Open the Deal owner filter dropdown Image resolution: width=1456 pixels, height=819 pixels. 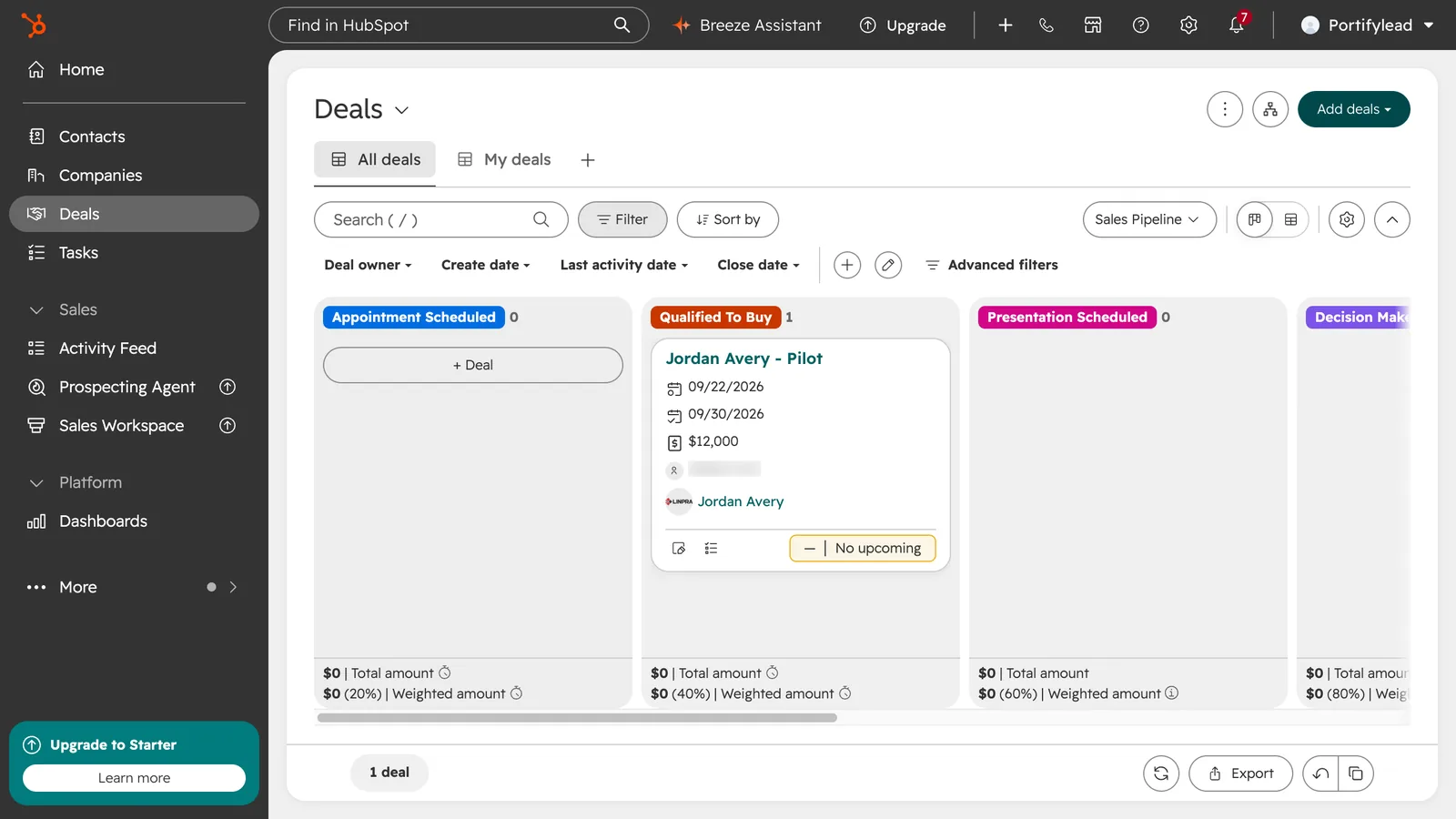click(x=368, y=265)
